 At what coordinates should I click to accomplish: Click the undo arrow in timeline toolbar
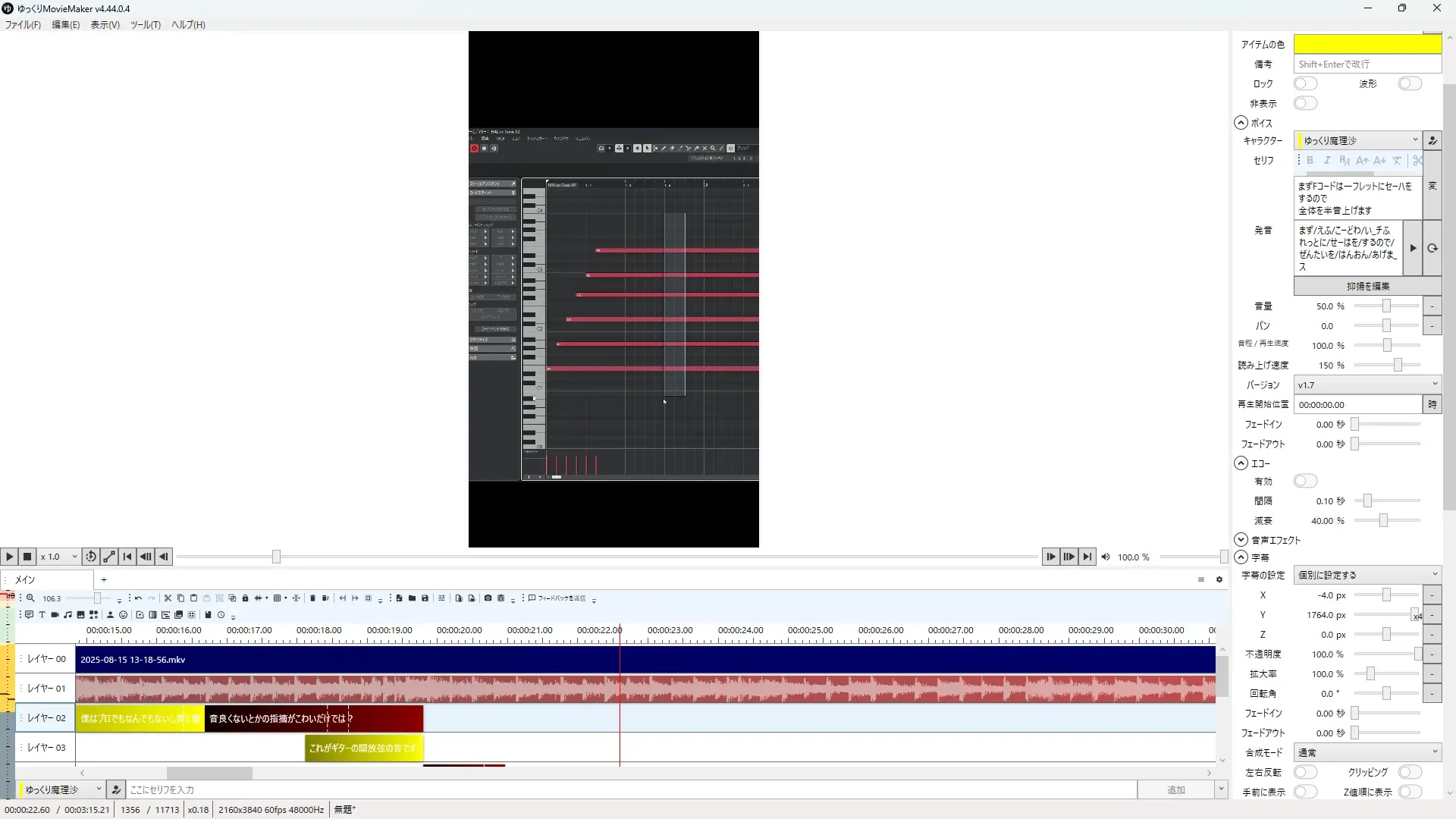click(x=138, y=598)
